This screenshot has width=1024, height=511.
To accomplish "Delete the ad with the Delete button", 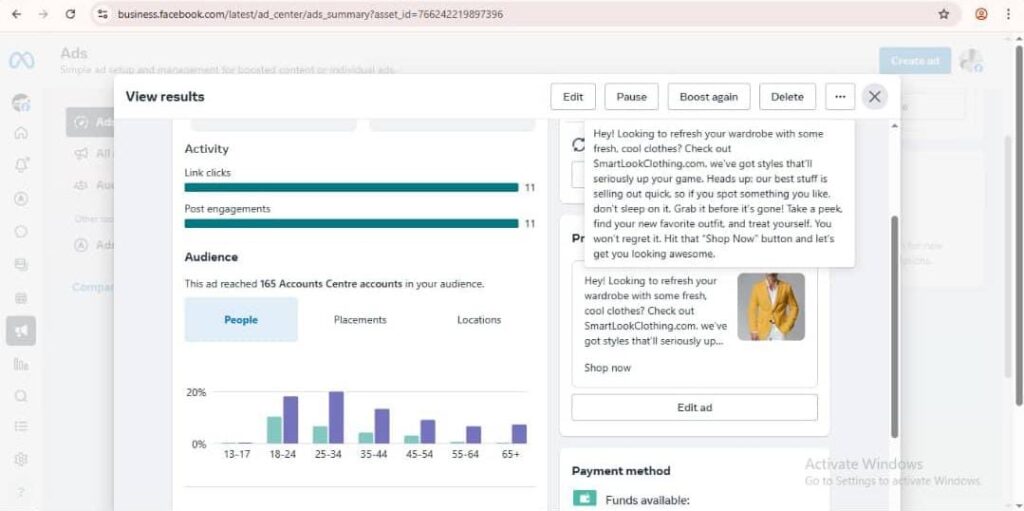I will click(x=787, y=97).
